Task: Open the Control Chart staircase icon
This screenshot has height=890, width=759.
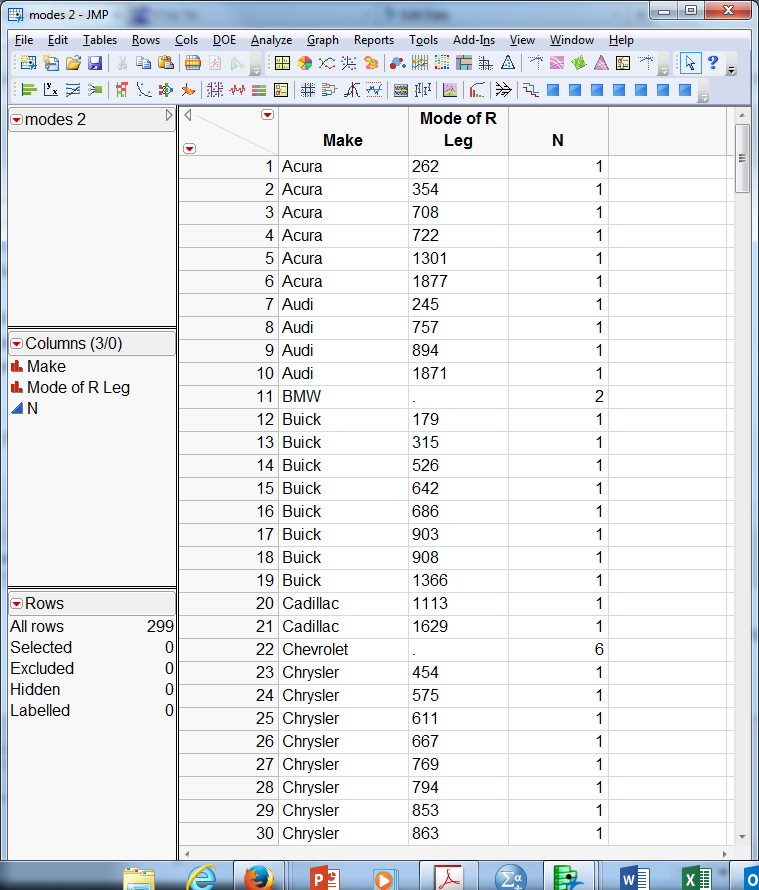Action: pyautogui.click(x=530, y=90)
